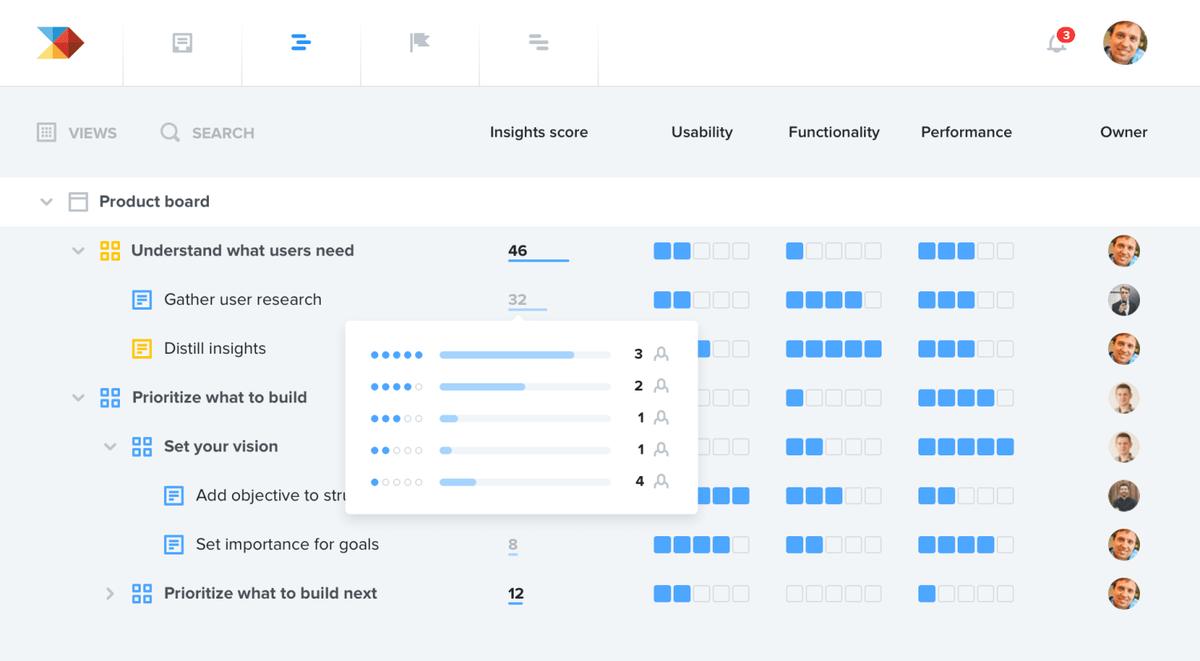Open the flag tab in top navigation

(419, 43)
